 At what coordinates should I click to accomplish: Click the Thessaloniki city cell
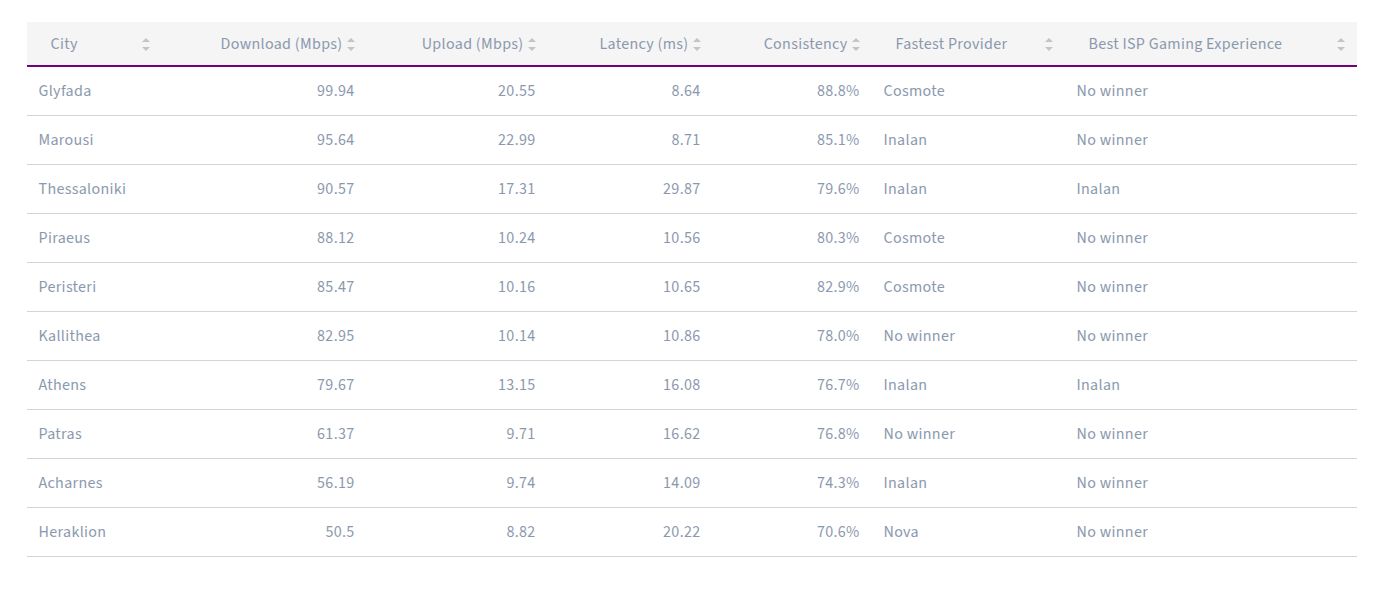tap(82, 189)
